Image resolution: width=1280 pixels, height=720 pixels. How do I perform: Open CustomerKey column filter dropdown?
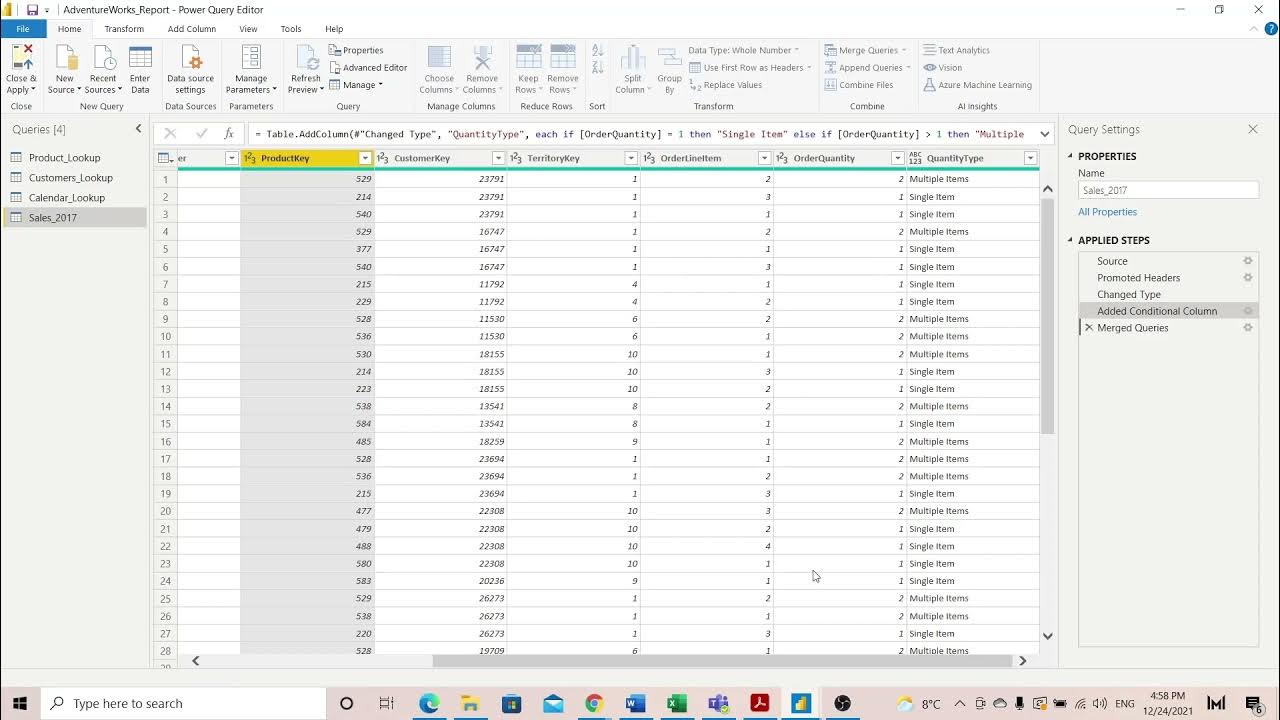pyautogui.click(x=498, y=158)
